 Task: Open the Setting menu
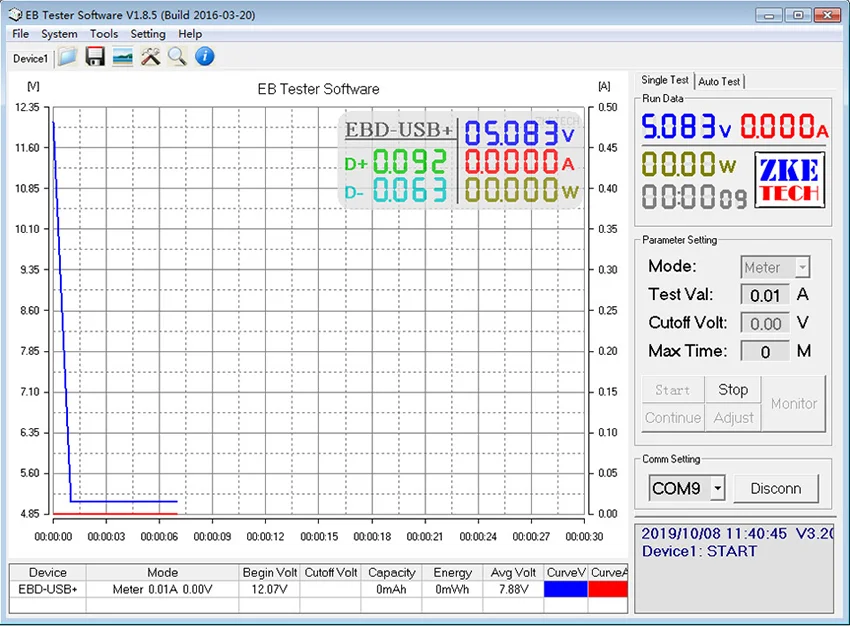click(148, 34)
